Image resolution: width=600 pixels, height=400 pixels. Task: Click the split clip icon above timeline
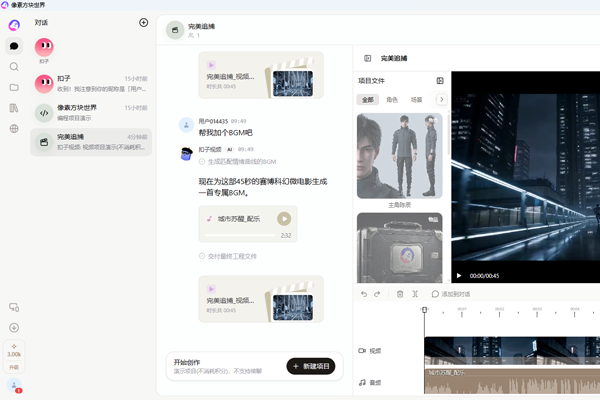coord(415,294)
